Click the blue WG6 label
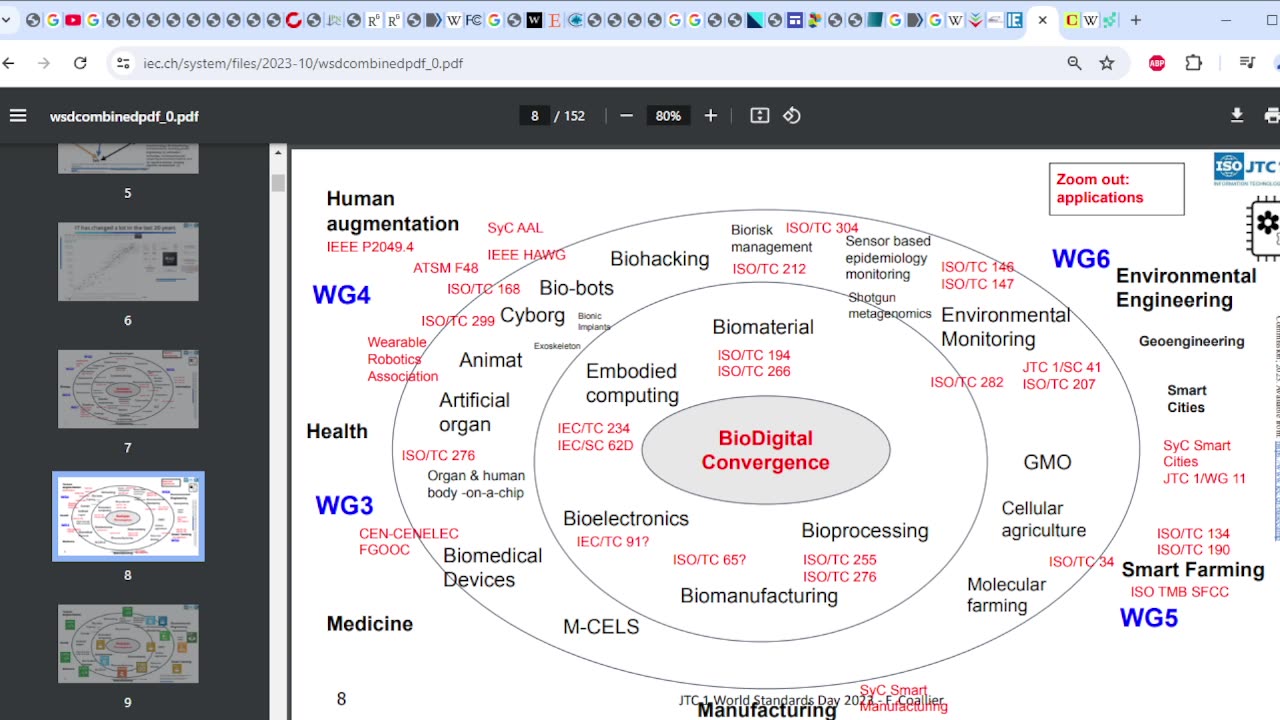 tap(1081, 259)
